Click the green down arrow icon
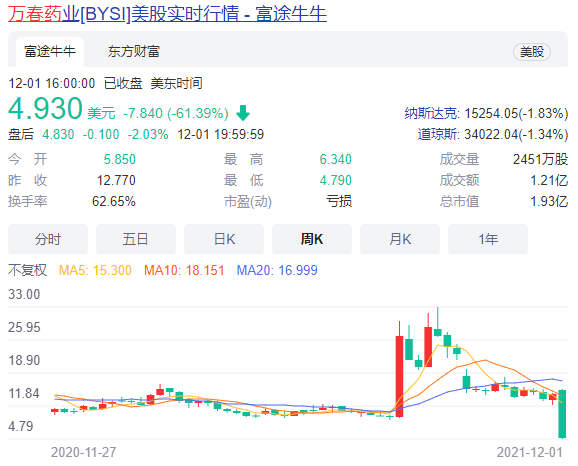This screenshot has height=466, width=578. coord(243,113)
